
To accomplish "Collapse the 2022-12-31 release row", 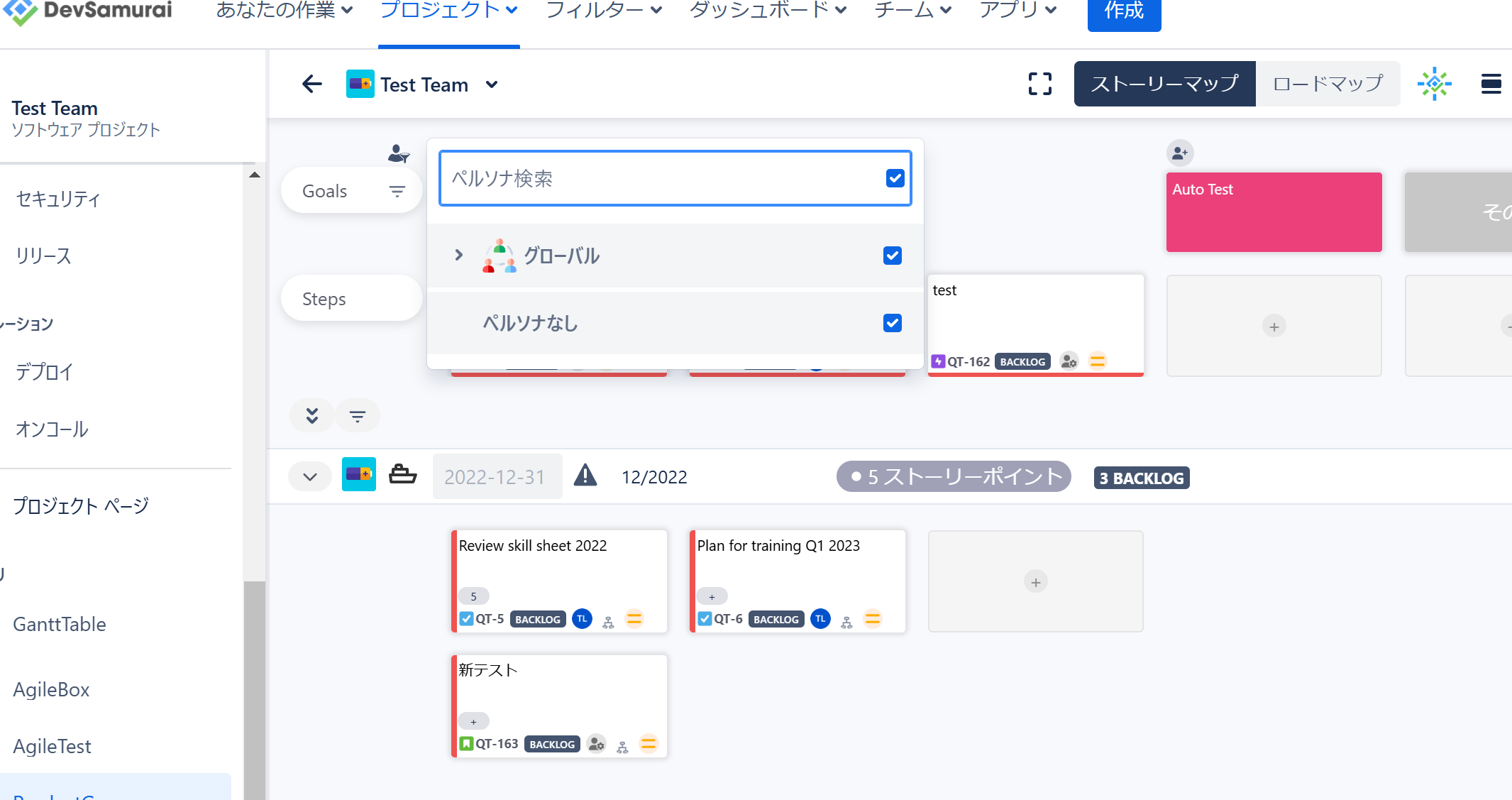I will coord(310,477).
